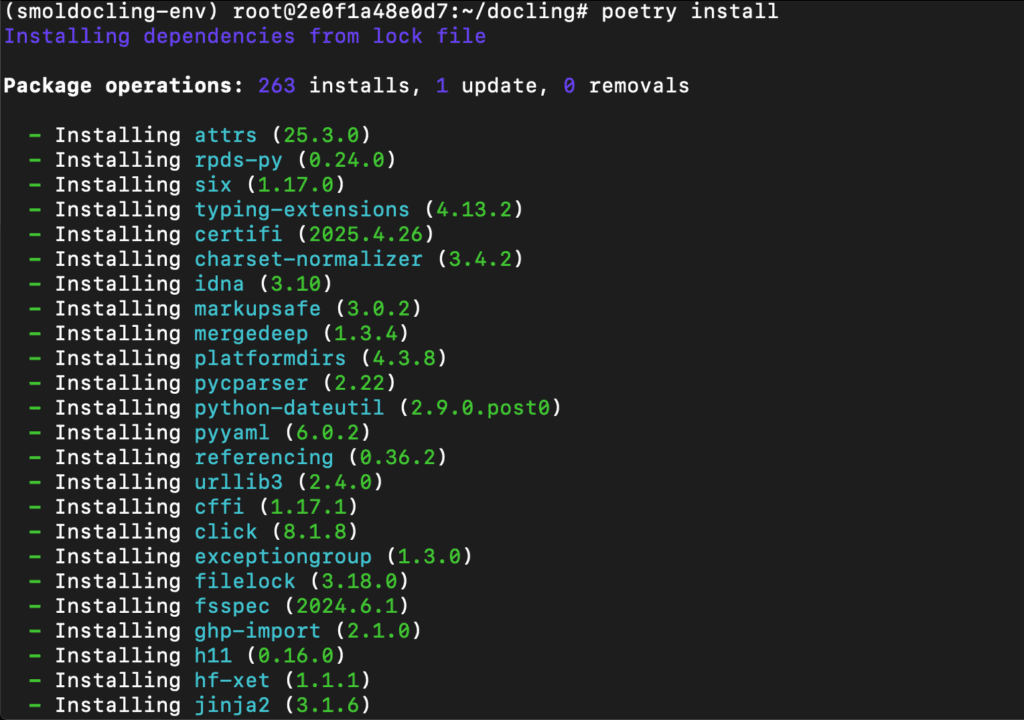Click the '(smoldocling-env)' environment prefix
1024x720 pixels.
tap(111, 12)
